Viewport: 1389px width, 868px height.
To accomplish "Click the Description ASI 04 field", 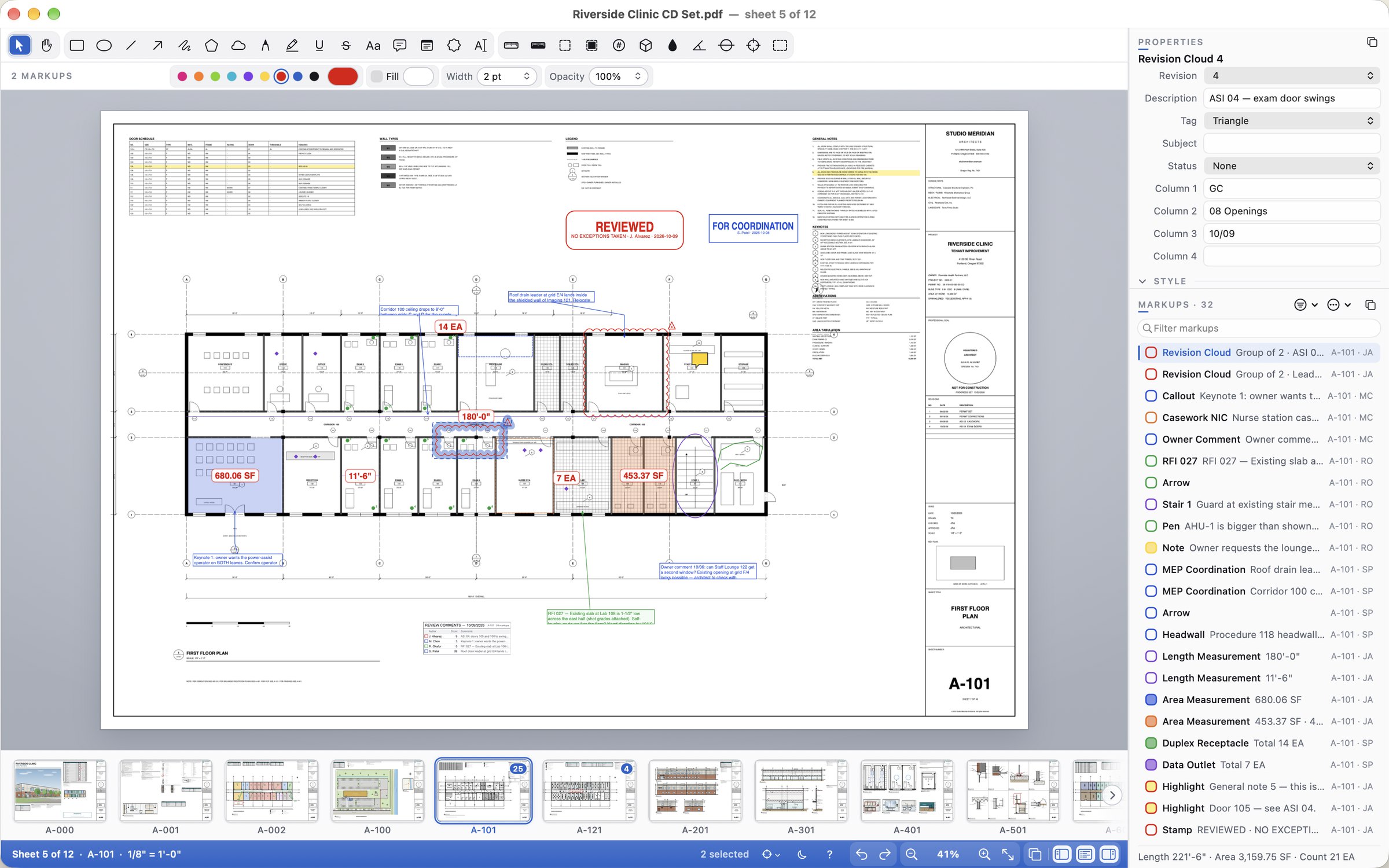I will point(1292,98).
